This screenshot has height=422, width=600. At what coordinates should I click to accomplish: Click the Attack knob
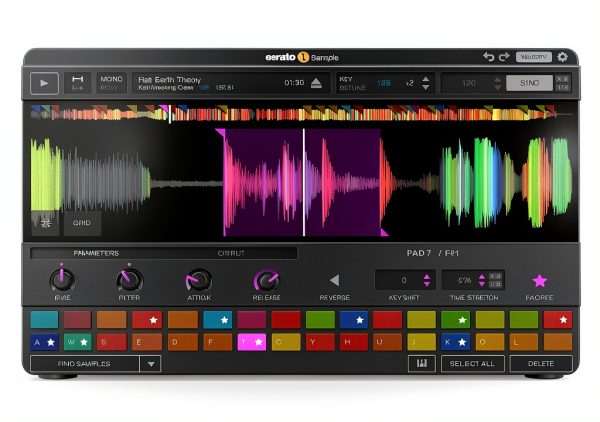click(199, 280)
